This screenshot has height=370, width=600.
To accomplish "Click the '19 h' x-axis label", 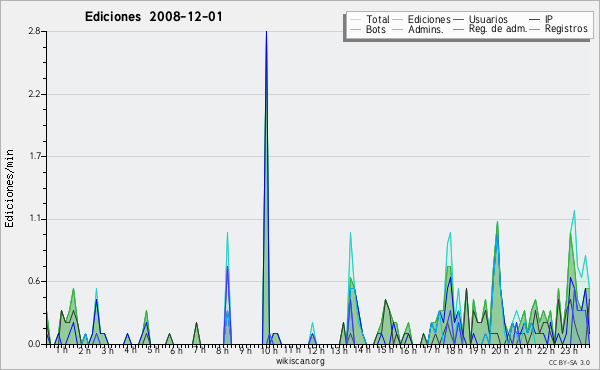I will pos(477,351).
